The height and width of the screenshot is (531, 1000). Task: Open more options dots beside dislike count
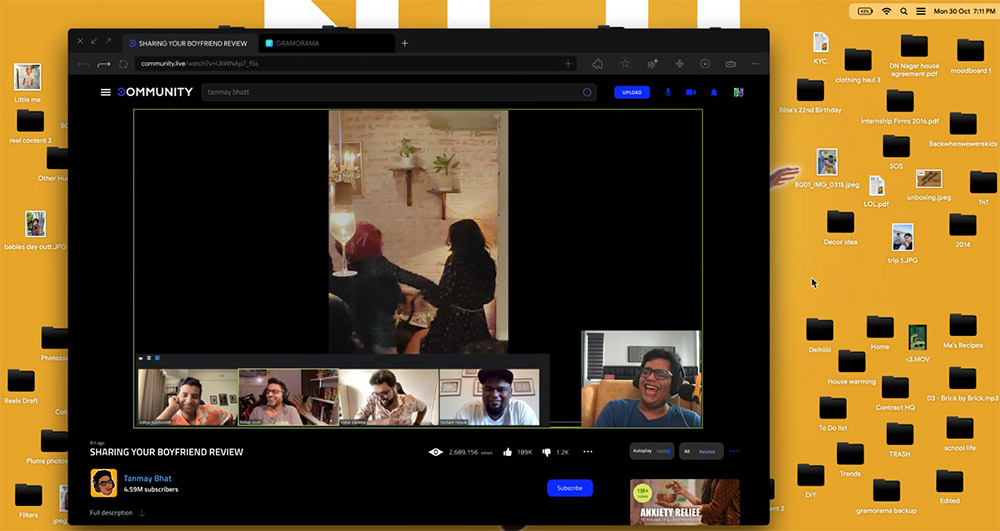click(x=587, y=452)
